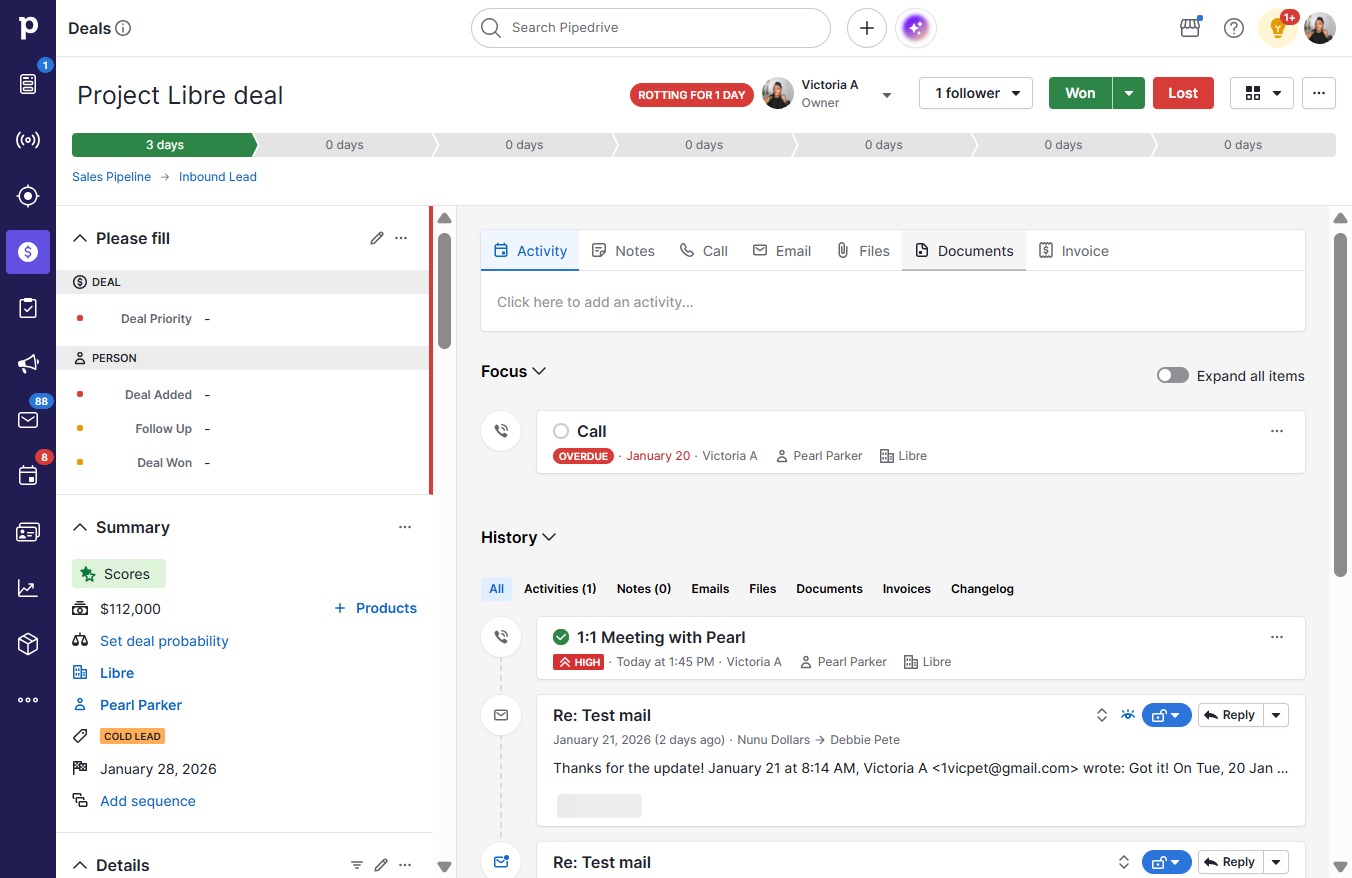Click the filter icon in Details section
The width and height of the screenshot is (1352, 878).
[357, 865]
